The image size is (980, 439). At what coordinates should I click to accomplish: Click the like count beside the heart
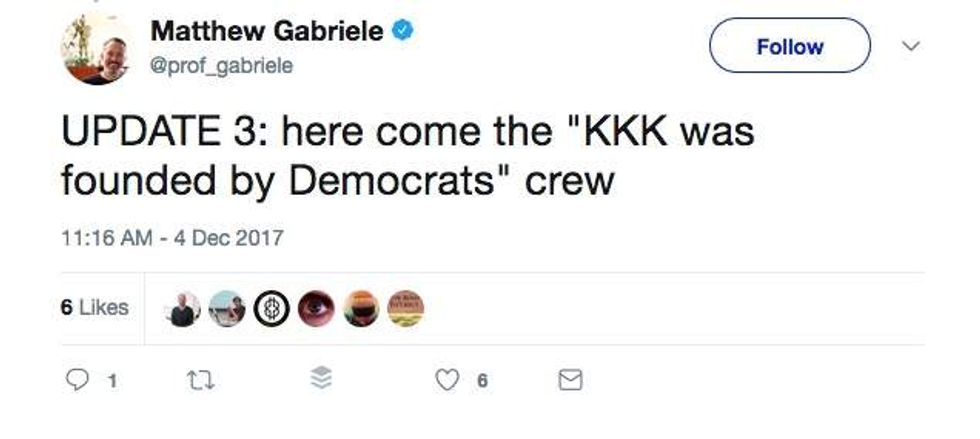[482, 380]
